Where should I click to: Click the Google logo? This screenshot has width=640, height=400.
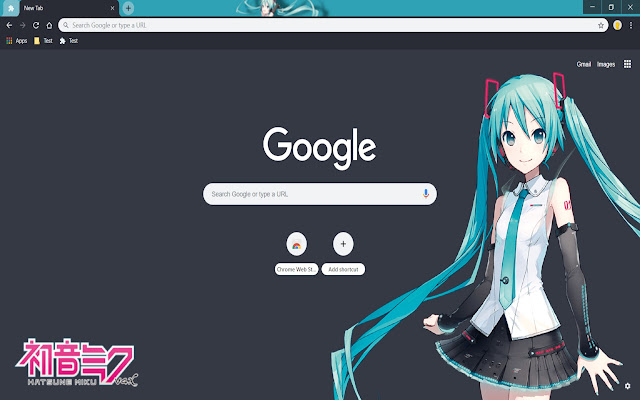pyautogui.click(x=320, y=148)
